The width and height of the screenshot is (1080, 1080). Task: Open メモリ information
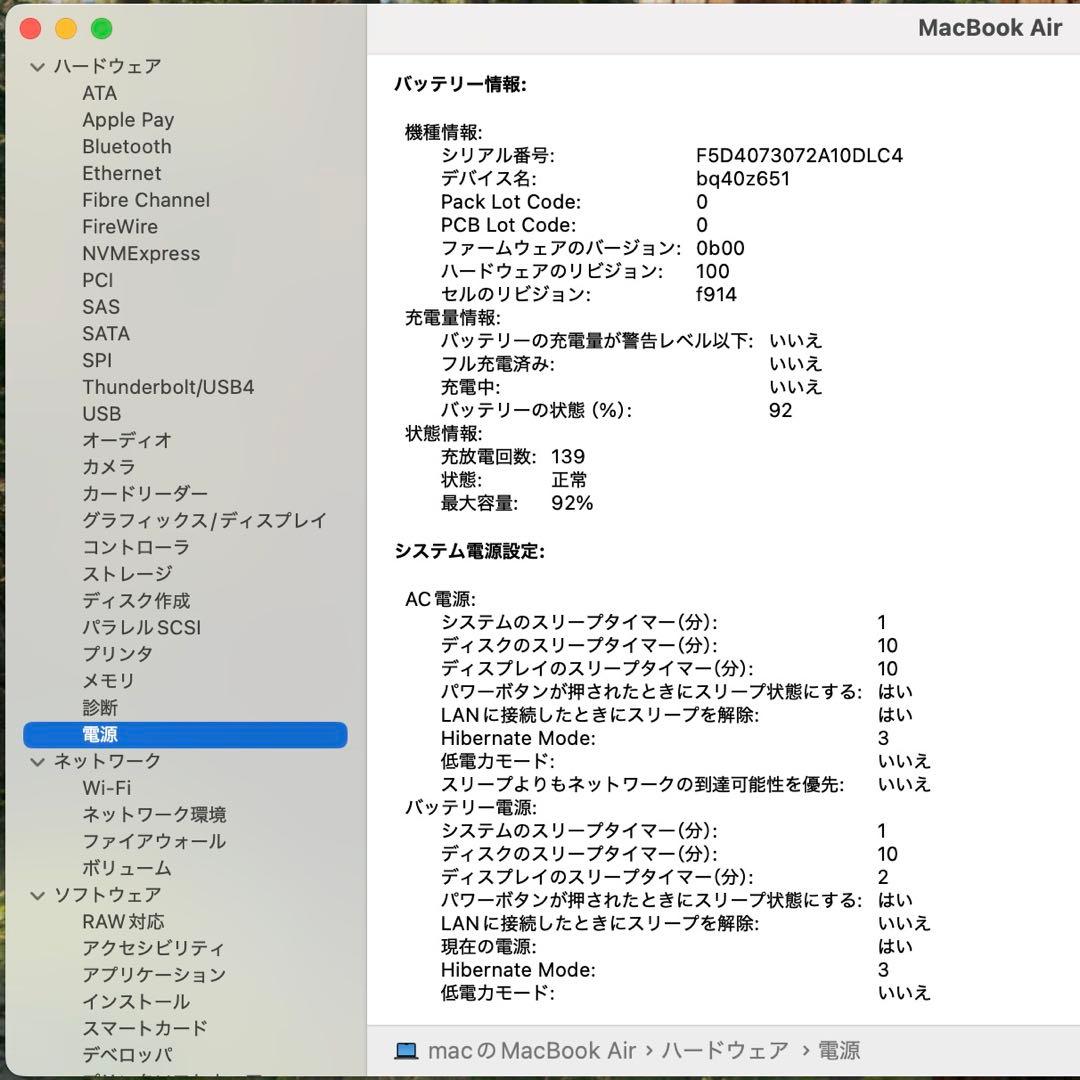(110, 680)
